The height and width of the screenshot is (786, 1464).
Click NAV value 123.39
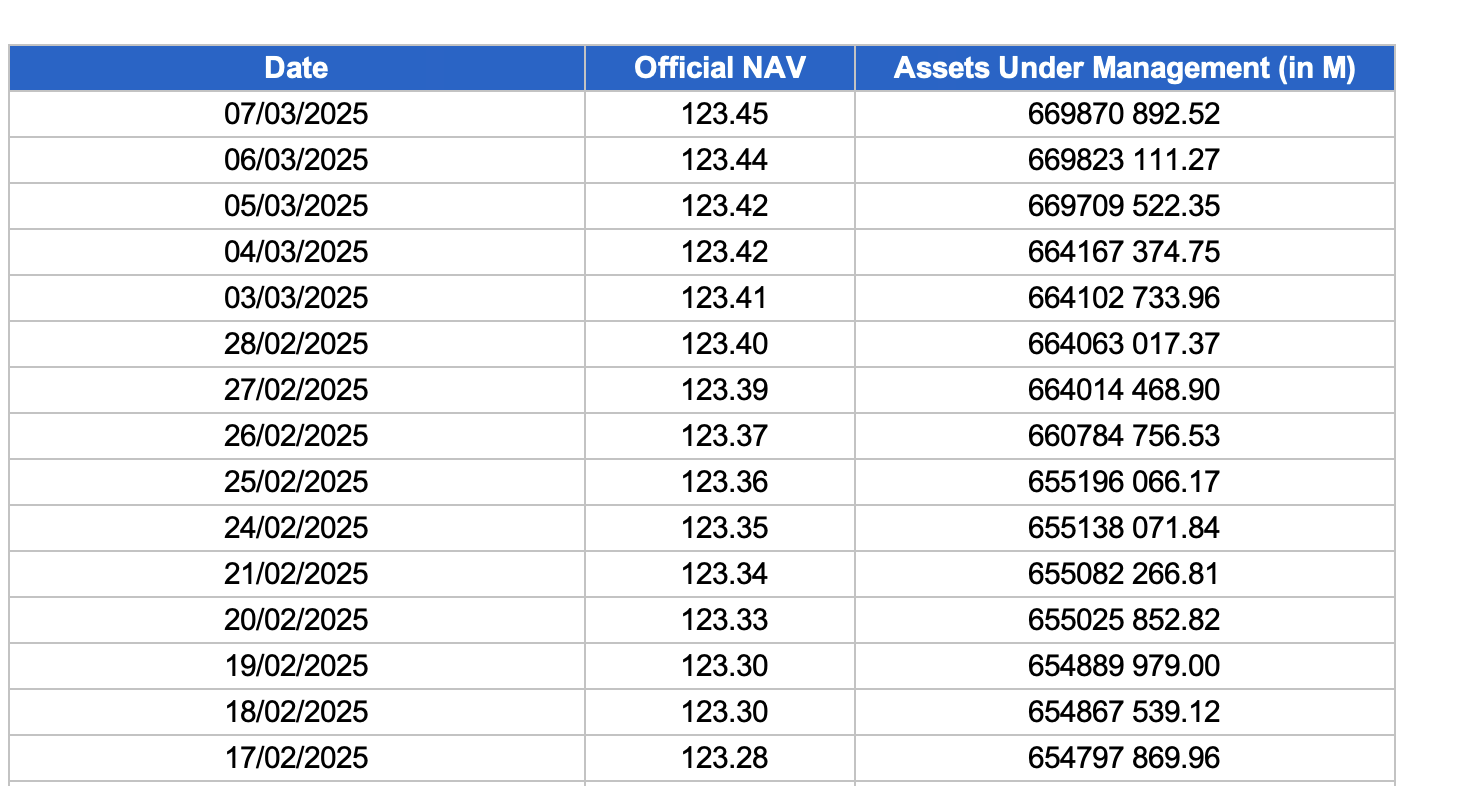(x=725, y=390)
